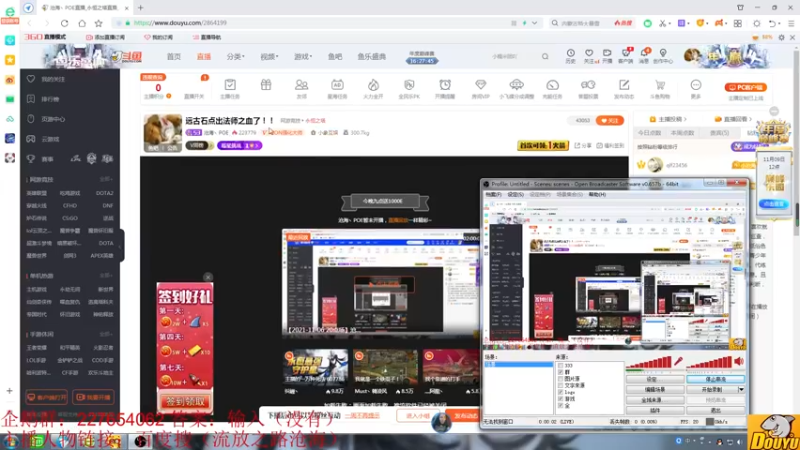Collapse the left sidebar with handle arrow
This screenshot has width=800, height=450.
click(121, 245)
